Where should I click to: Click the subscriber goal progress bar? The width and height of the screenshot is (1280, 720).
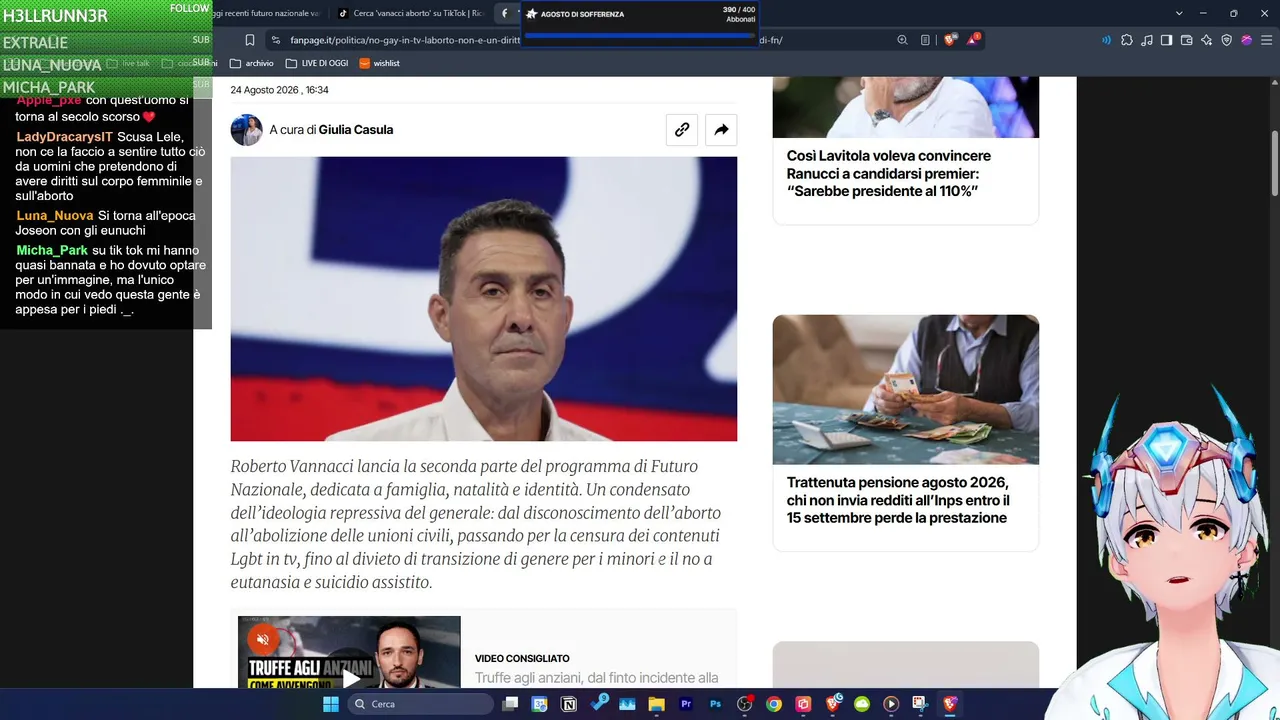pyautogui.click(x=640, y=37)
